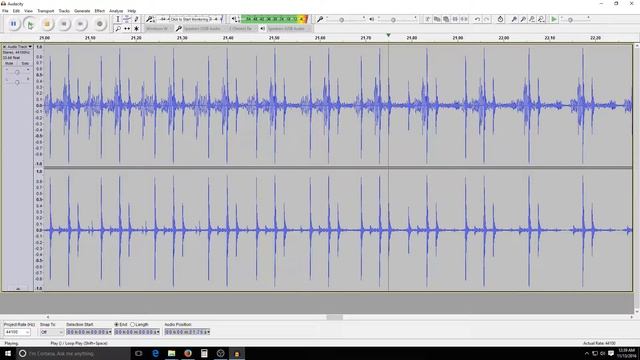Open the recording channels dropdown

(x=242, y=29)
